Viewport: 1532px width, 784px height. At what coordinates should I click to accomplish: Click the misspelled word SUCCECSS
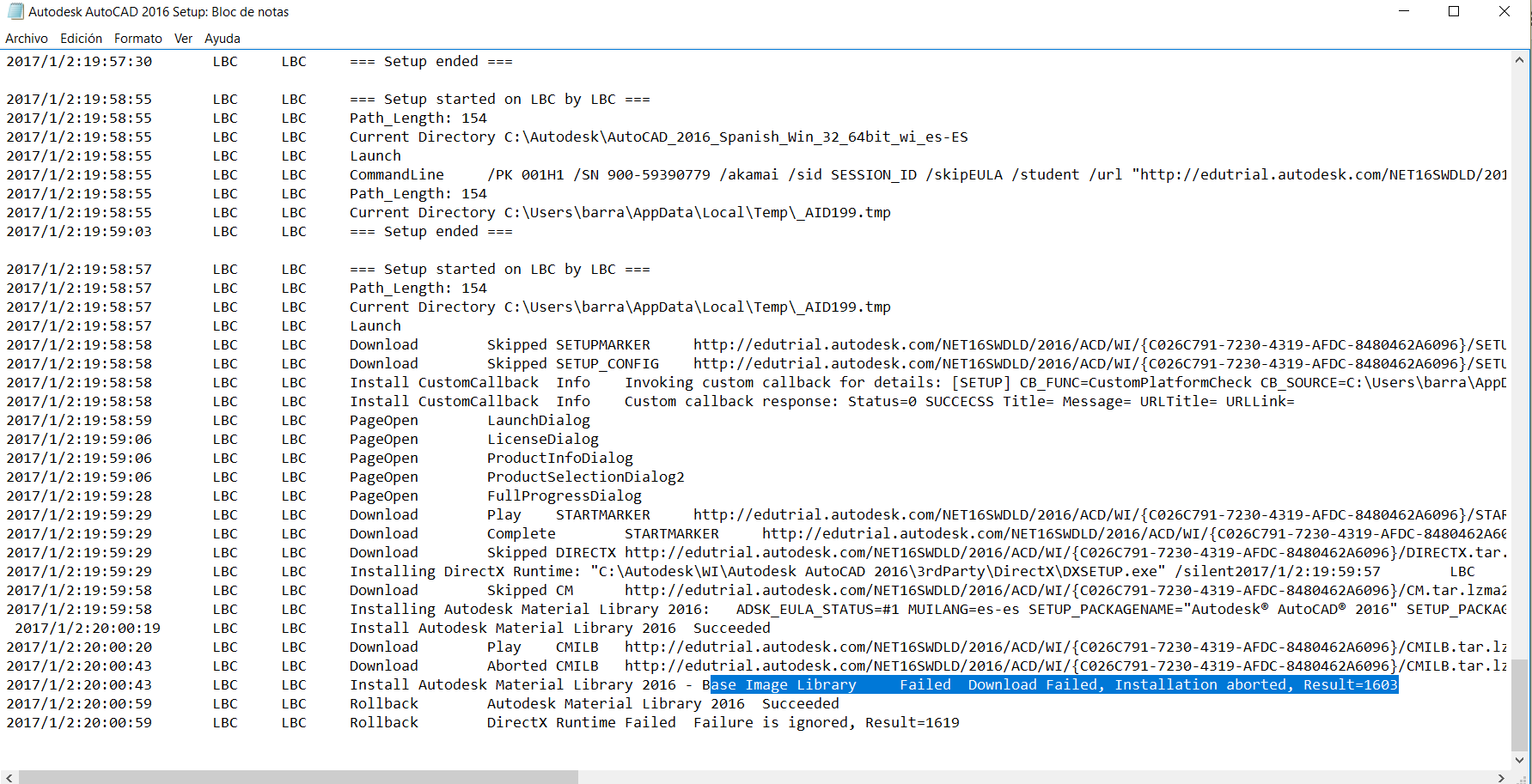point(960,402)
